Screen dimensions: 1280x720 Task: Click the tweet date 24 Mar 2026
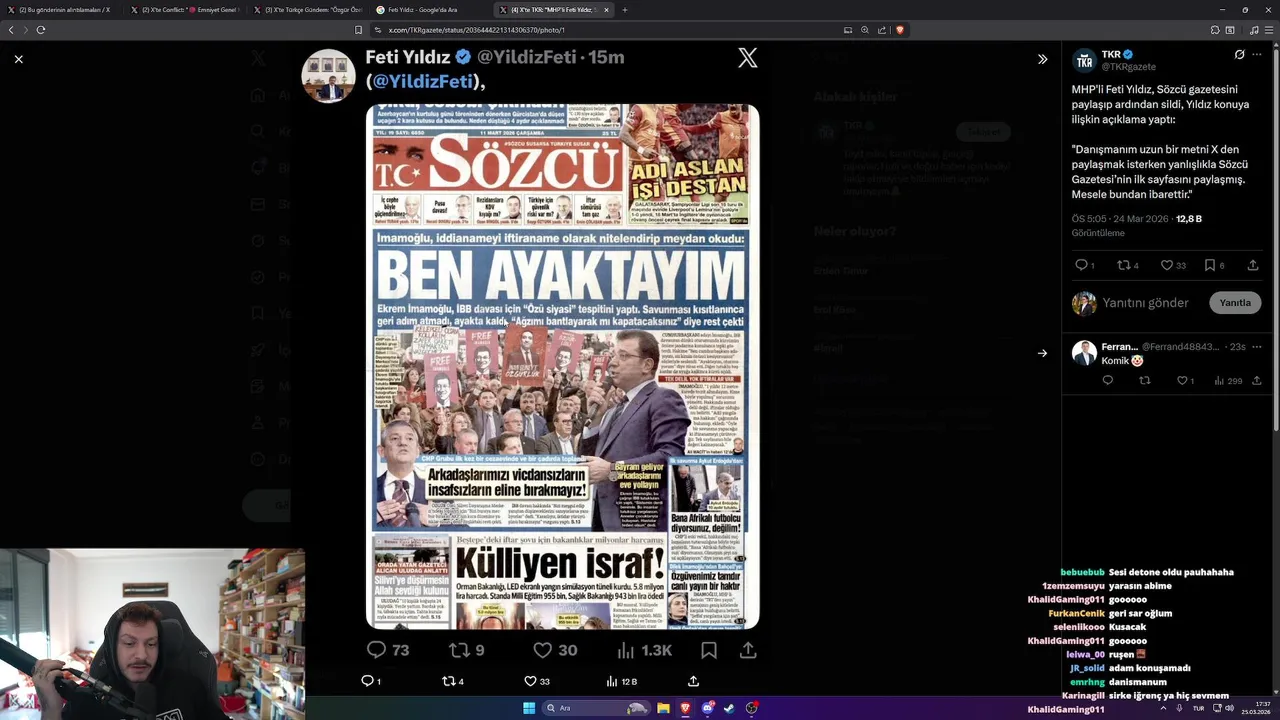point(1143,219)
